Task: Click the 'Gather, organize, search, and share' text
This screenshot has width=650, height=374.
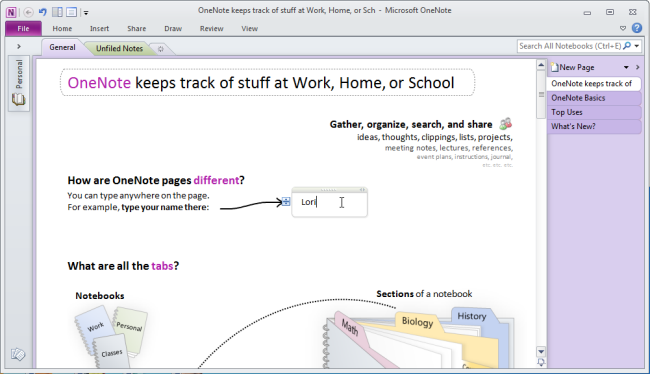Action: coord(411,124)
